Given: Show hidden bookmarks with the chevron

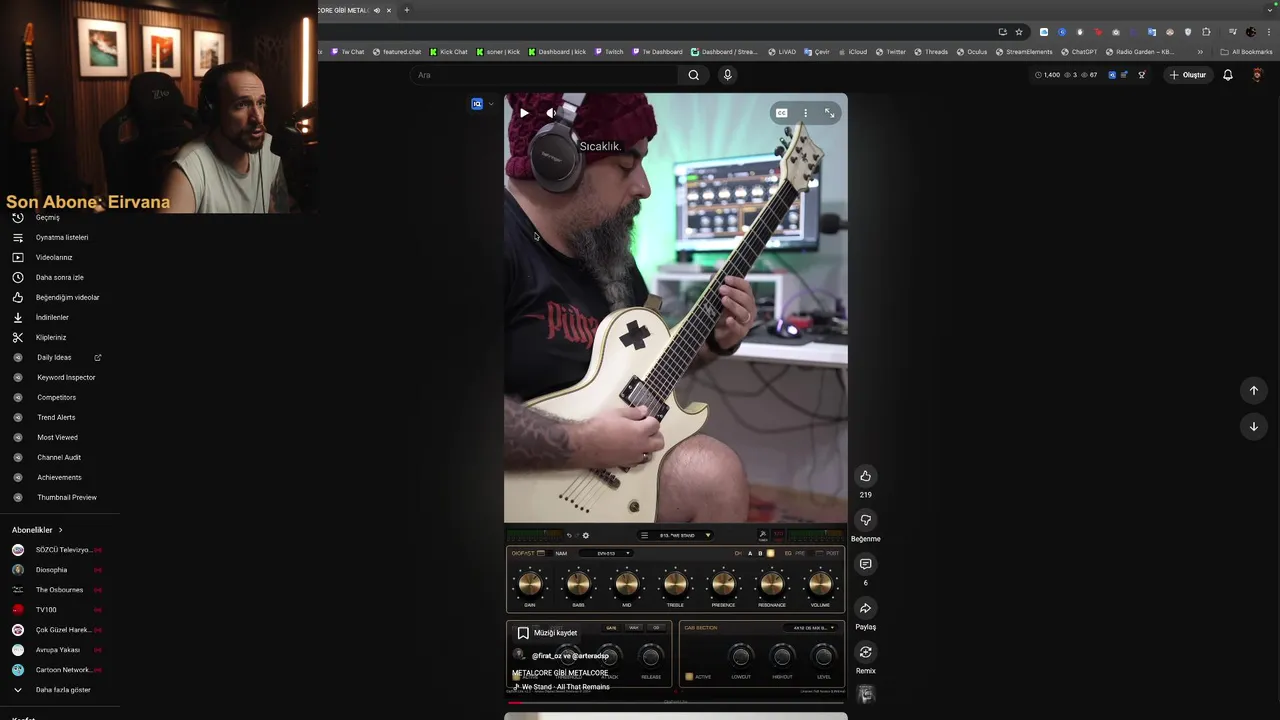Looking at the screenshot, I should 1200,52.
